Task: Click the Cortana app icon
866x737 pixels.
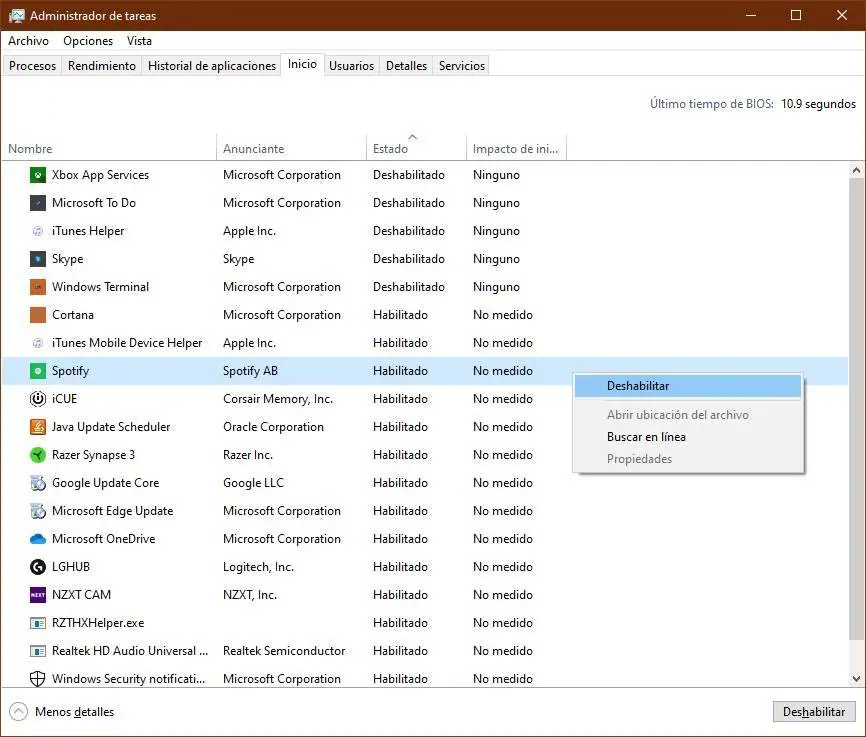Action: (x=38, y=315)
